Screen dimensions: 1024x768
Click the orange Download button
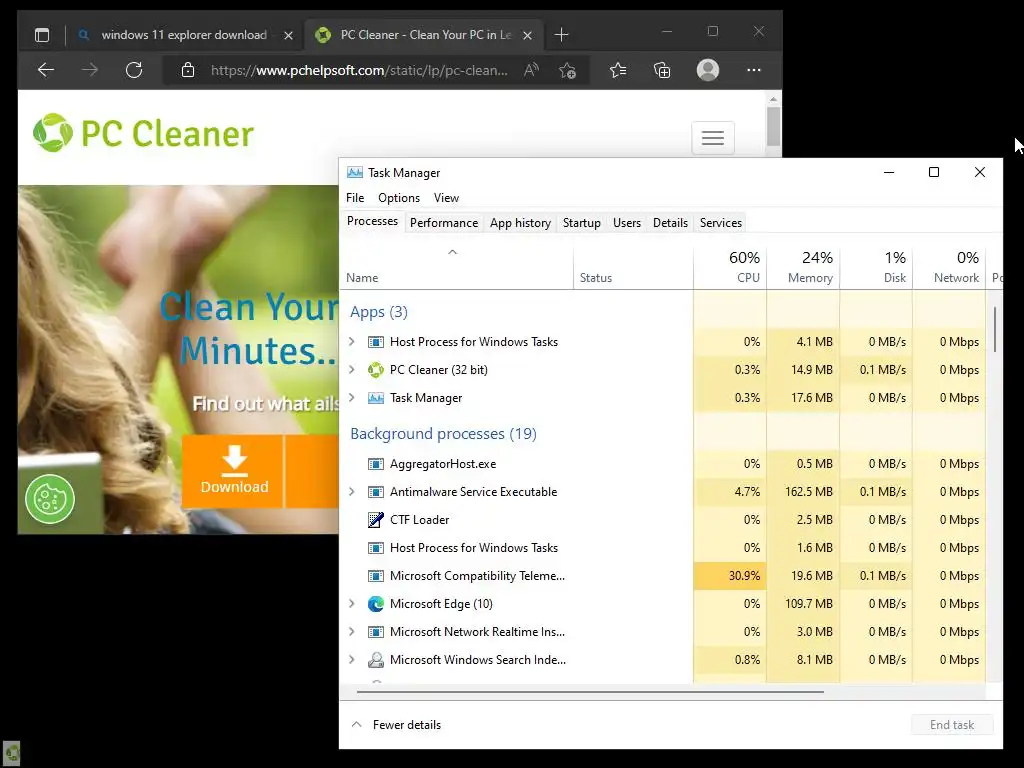click(x=233, y=471)
